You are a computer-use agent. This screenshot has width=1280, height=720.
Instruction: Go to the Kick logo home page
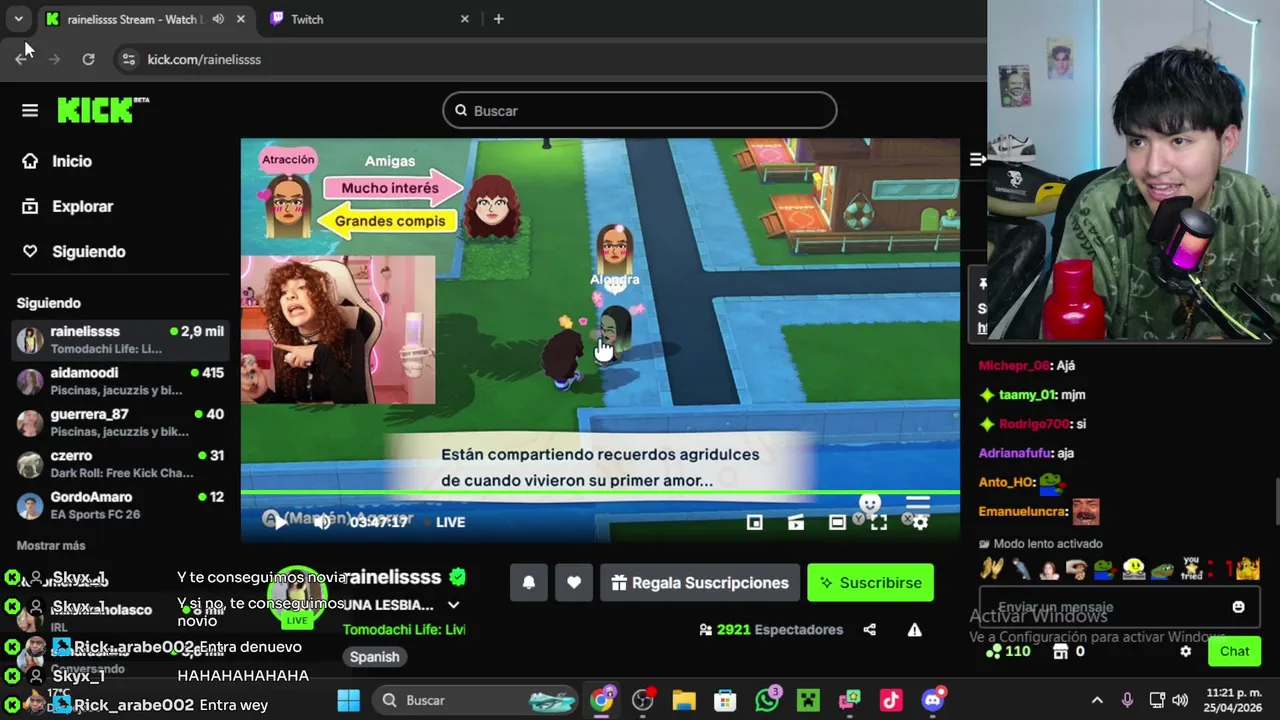[x=103, y=109]
